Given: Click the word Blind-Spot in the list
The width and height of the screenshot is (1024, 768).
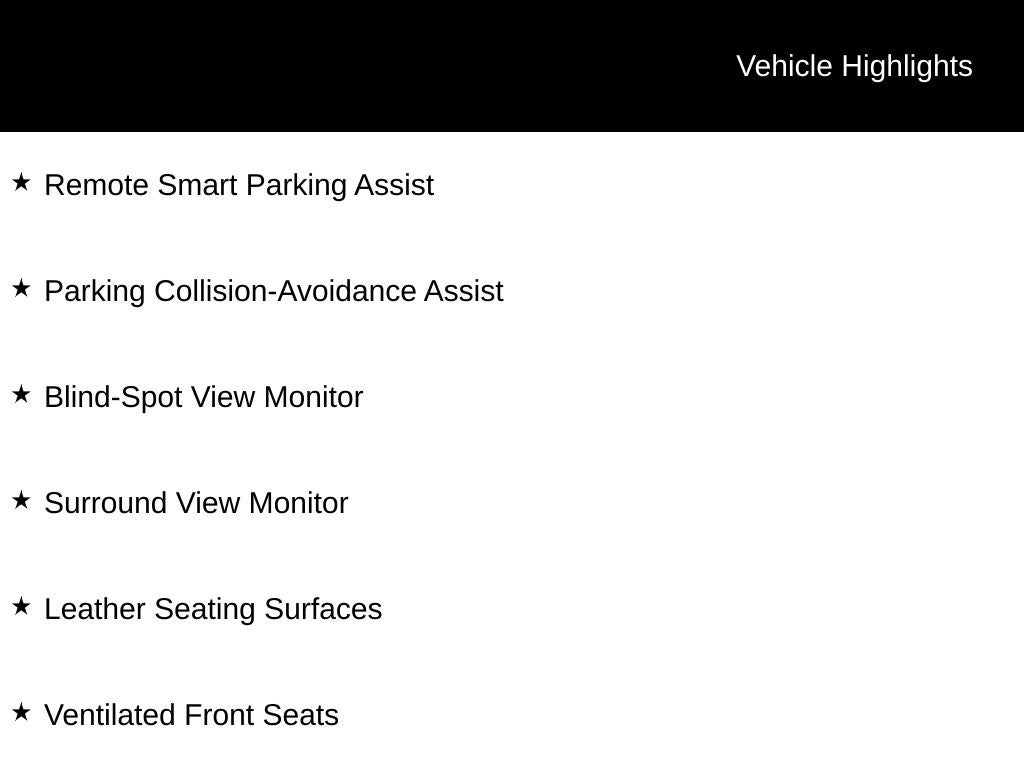Looking at the screenshot, I should (113, 397).
